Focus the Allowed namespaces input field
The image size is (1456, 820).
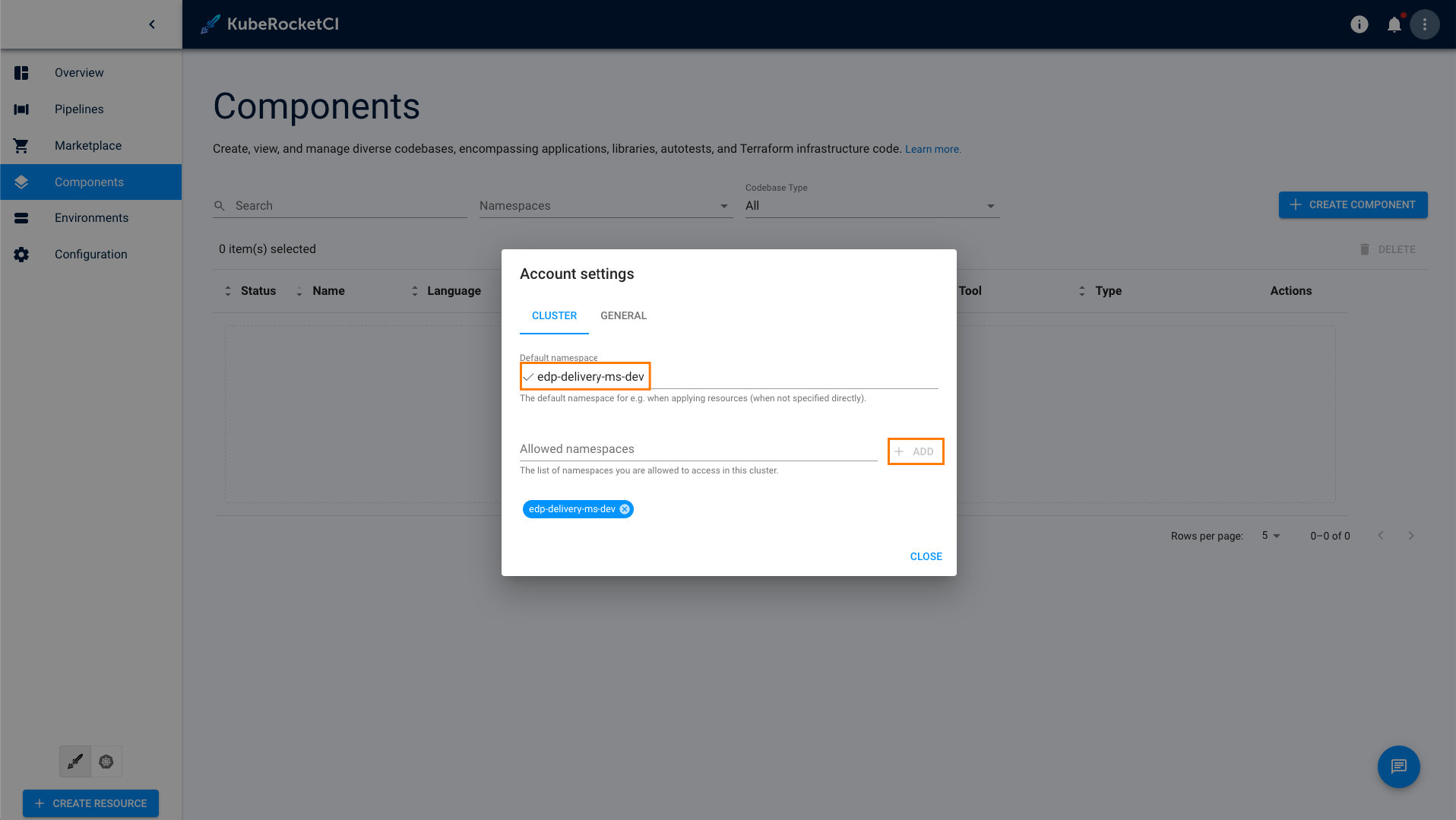tap(698, 449)
